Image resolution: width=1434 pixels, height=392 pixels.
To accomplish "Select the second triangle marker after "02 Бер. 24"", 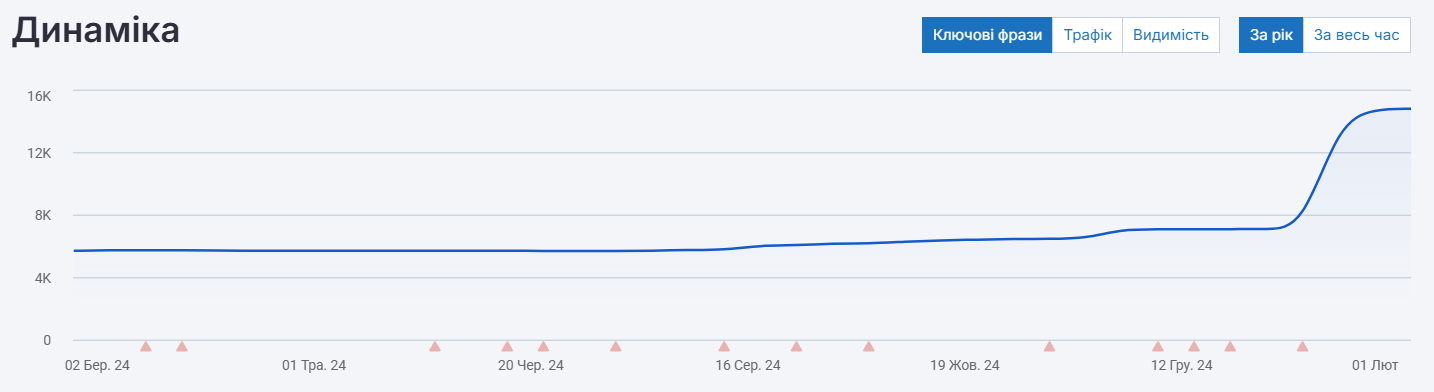I will tap(182, 347).
